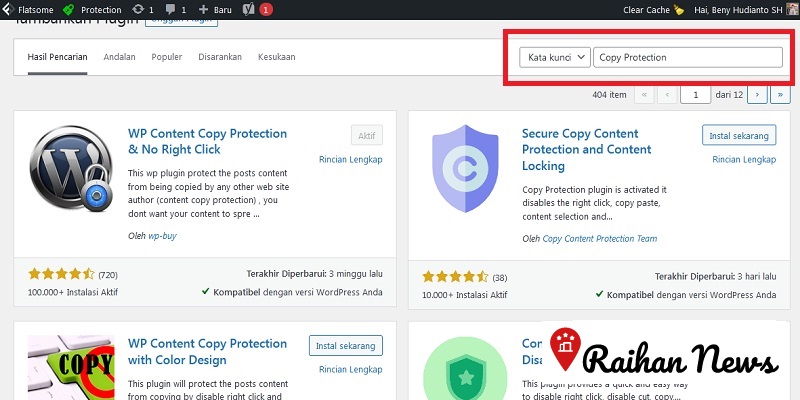Open WP Content Copy Protection & No Right Click title
Image resolution: width=800 pixels, height=400 pixels.
(x=207, y=141)
